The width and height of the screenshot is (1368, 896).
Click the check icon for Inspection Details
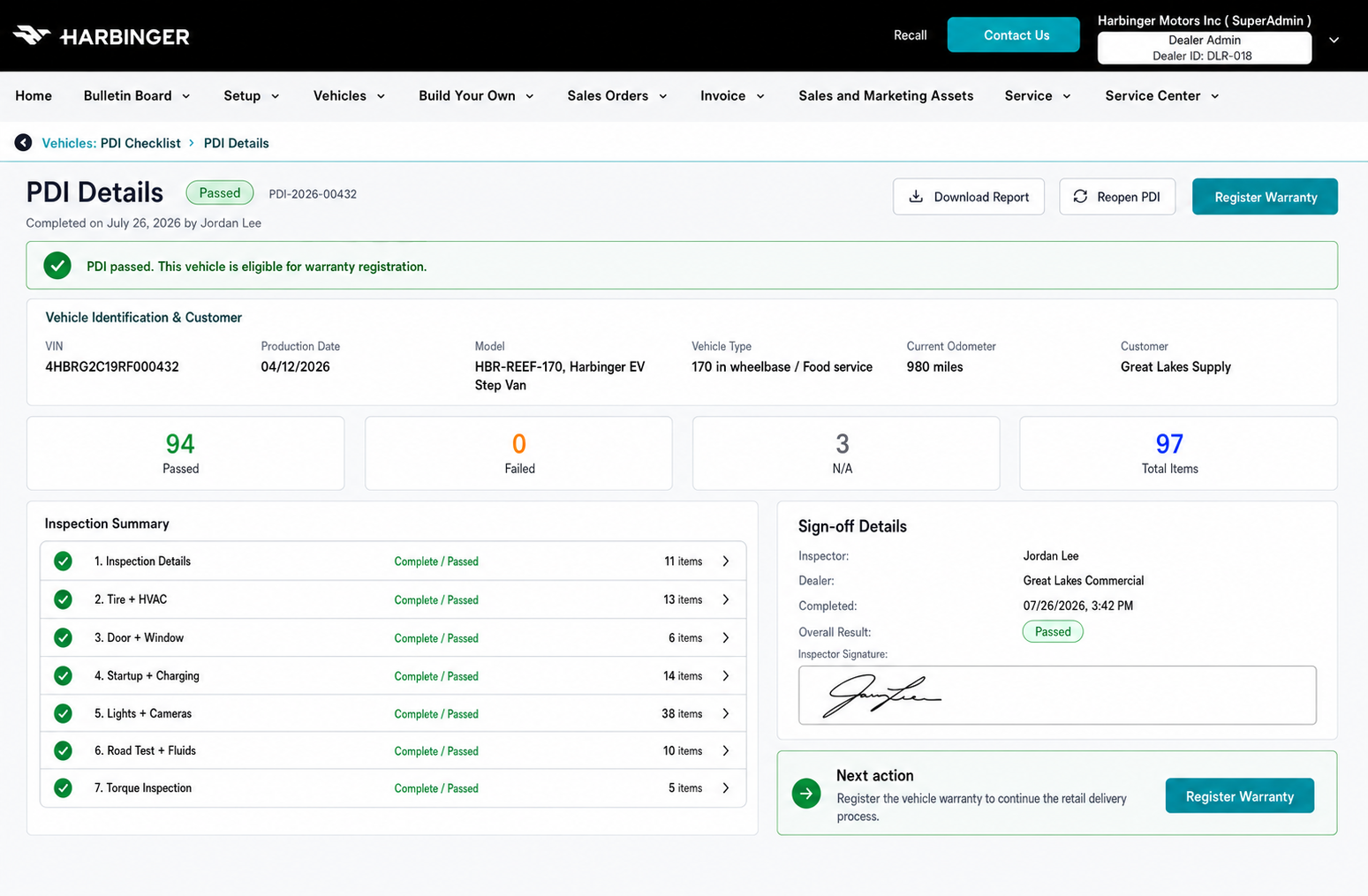(x=63, y=561)
